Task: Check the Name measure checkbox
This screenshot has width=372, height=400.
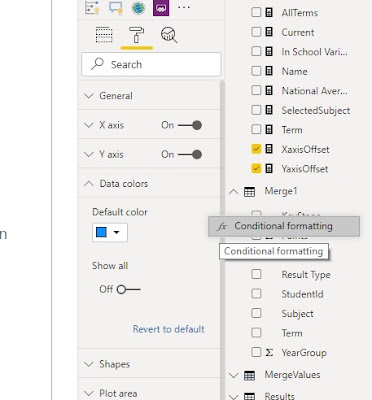Action: coord(256,71)
